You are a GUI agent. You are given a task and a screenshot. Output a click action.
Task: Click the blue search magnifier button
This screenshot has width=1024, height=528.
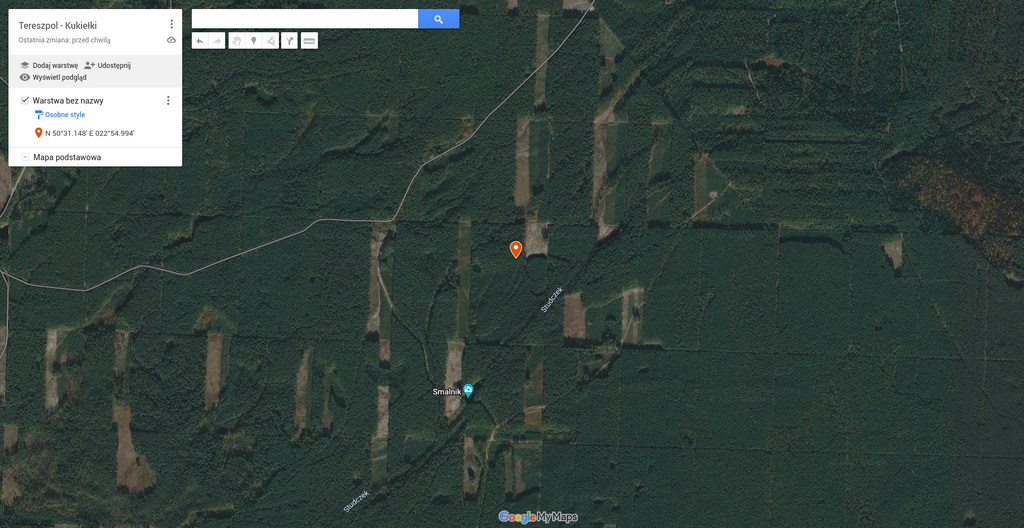point(438,19)
